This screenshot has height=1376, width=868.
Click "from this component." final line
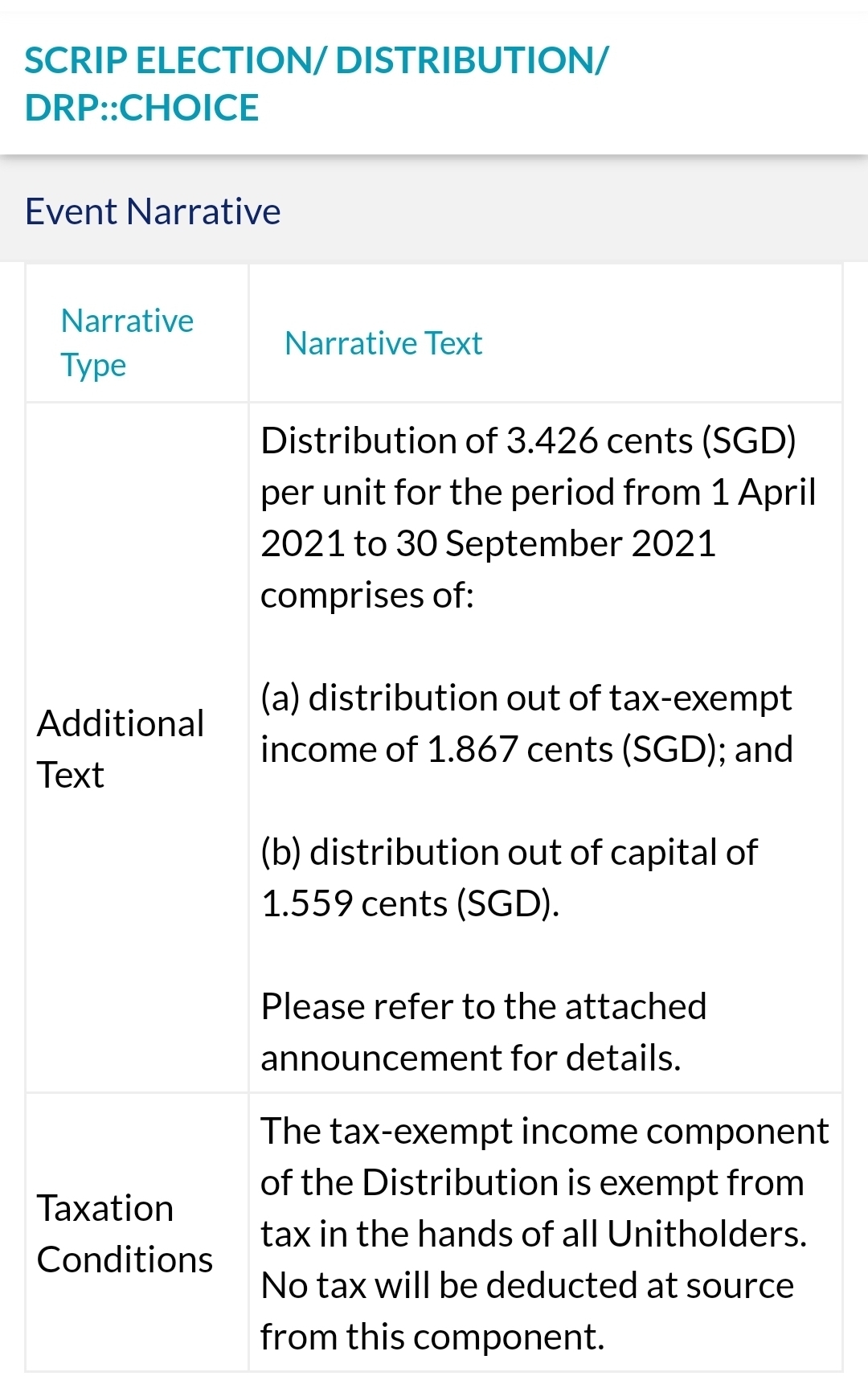click(432, 1337)
